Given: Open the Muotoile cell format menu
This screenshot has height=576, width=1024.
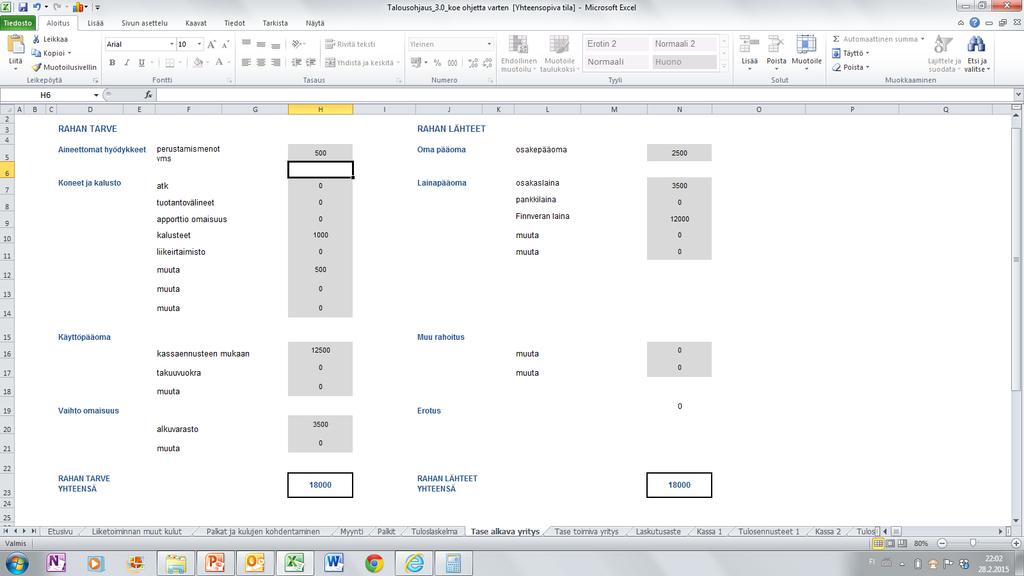Looking at the screenshot, I should [x=806, y=52].
